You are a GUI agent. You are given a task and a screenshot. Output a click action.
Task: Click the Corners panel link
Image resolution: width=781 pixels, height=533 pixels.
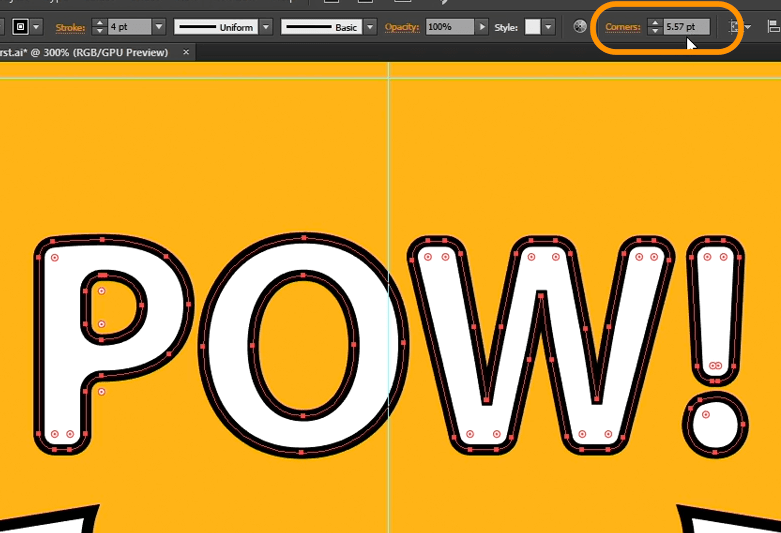623,27
